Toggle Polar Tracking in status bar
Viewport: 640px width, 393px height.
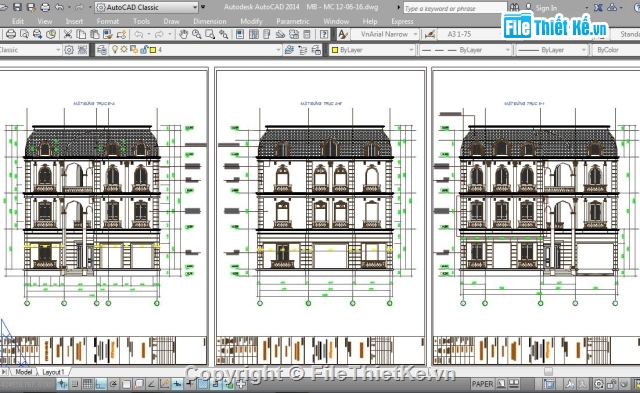113,384
